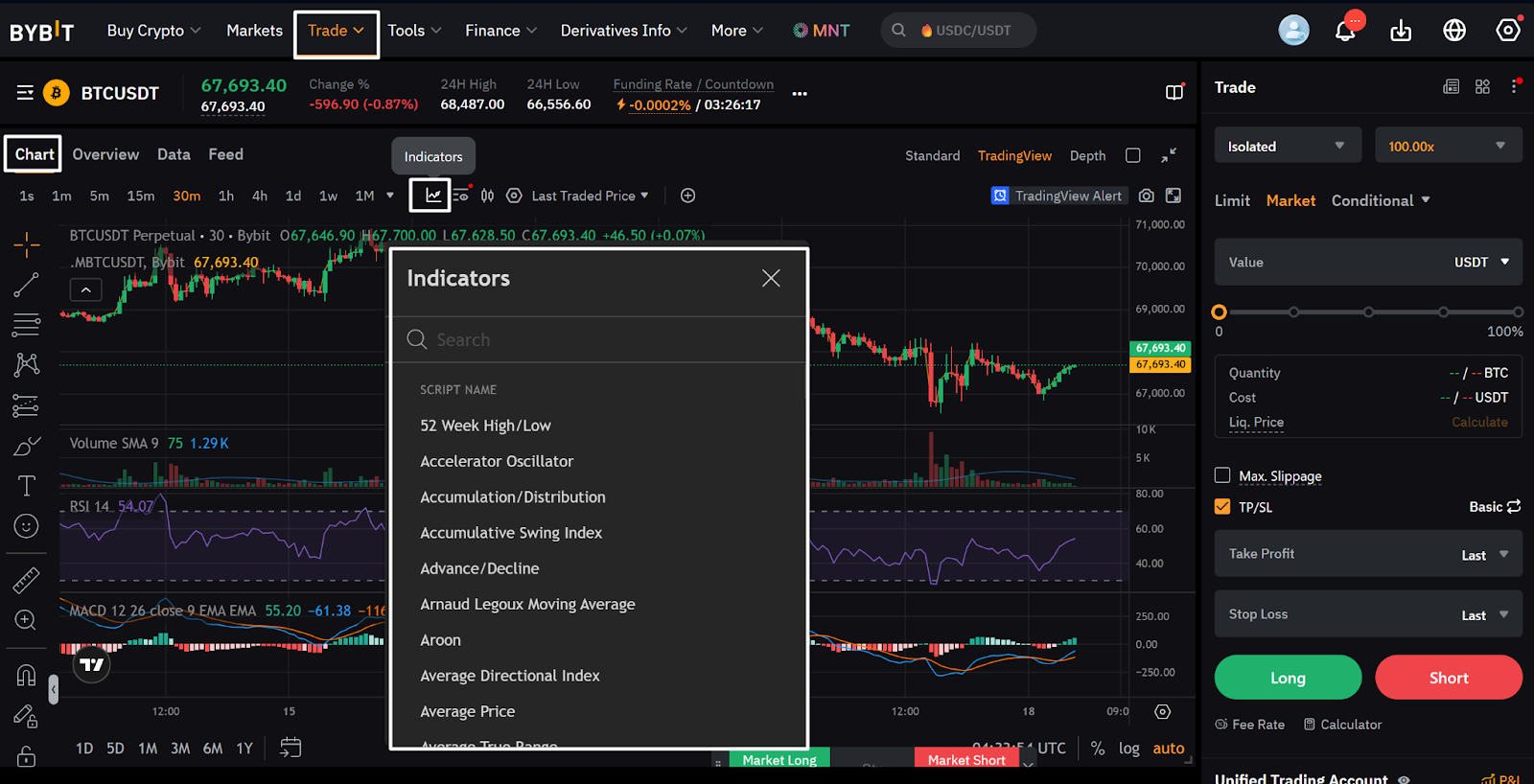Open the Tools menu
The height and width of the screenshot is (784, 1534).
[414, 31]
